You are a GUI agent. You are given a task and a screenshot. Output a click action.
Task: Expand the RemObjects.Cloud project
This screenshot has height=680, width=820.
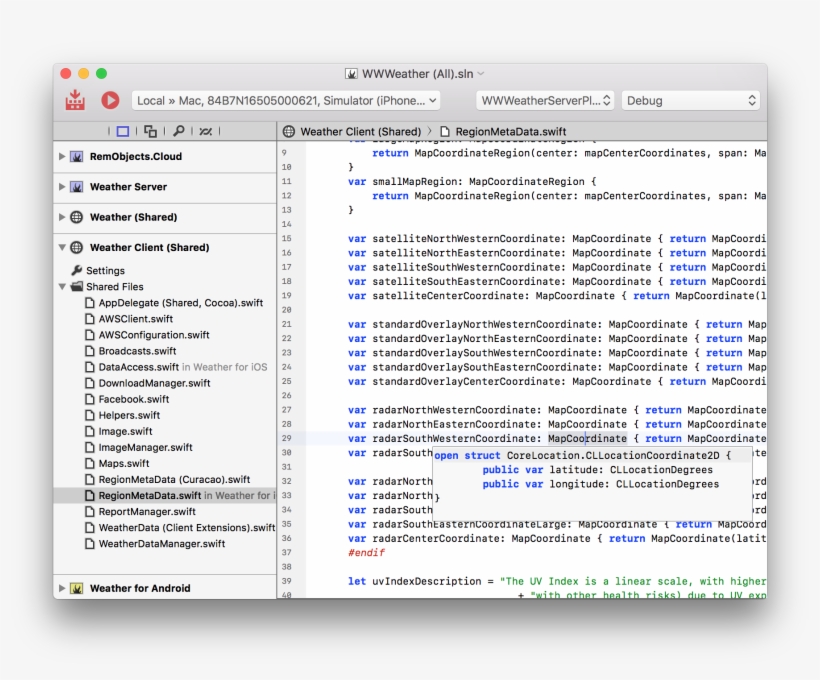[62, 156]
